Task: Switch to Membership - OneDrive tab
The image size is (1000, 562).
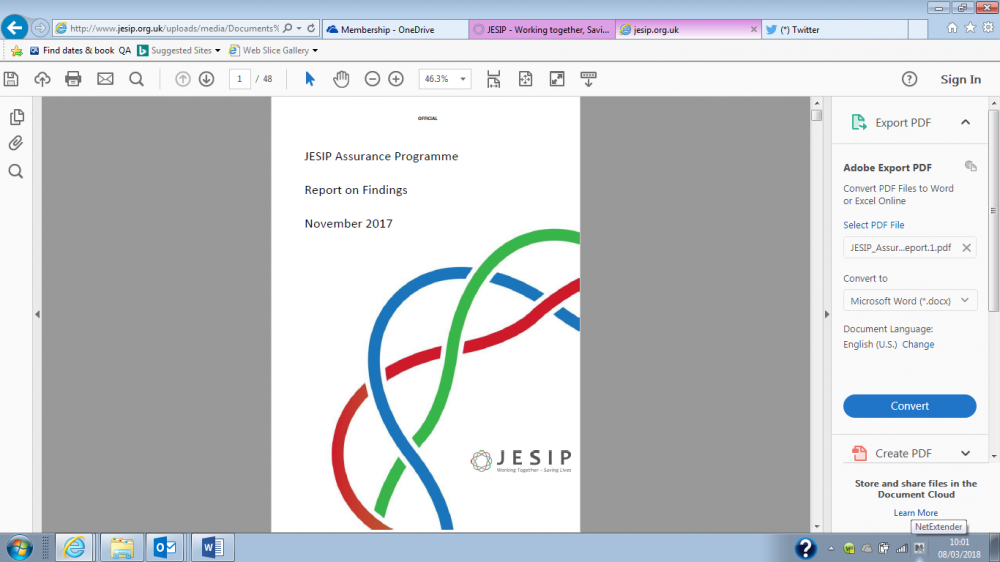Action: (x=395, y=29)
